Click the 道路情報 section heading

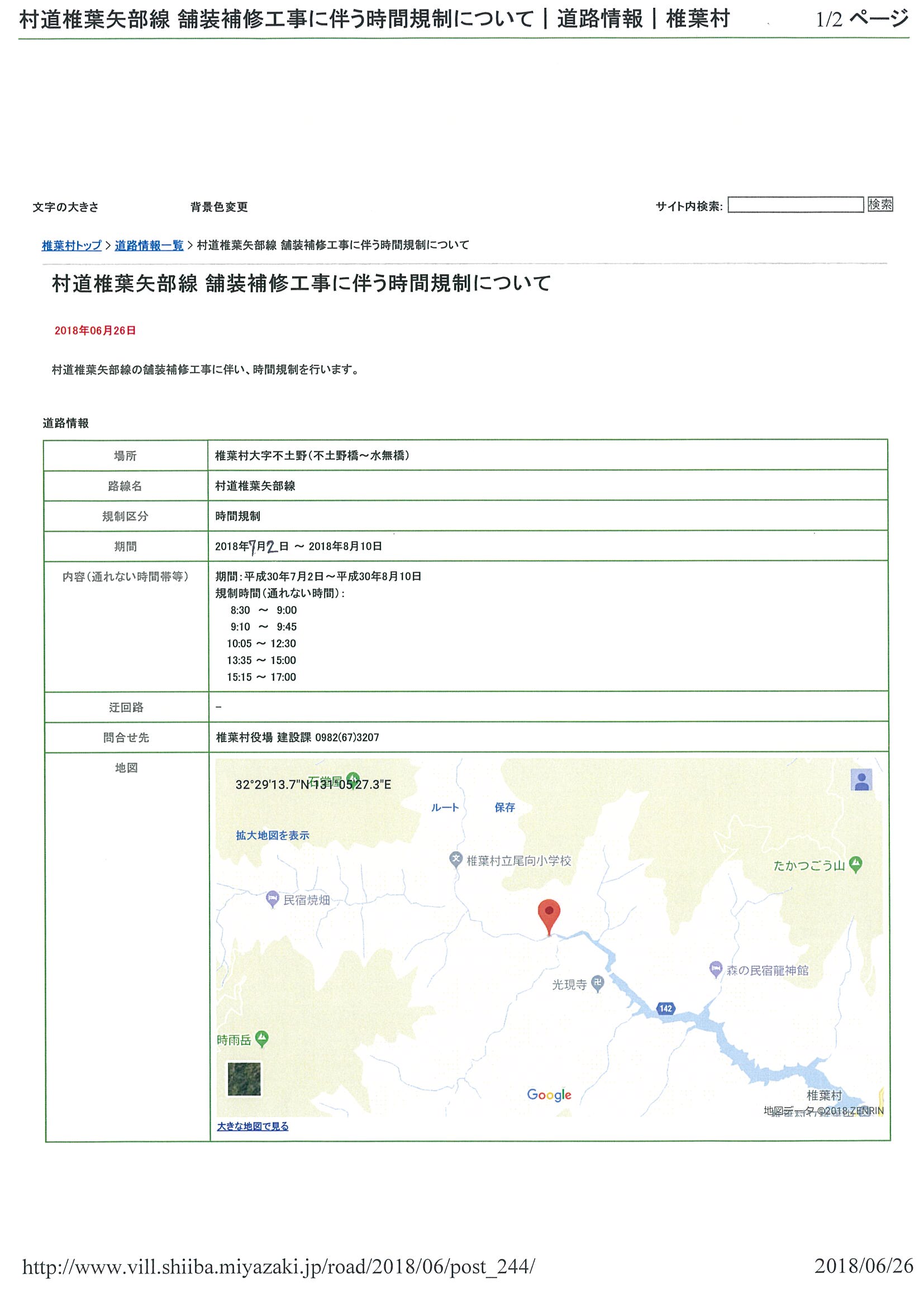point(65,423)
